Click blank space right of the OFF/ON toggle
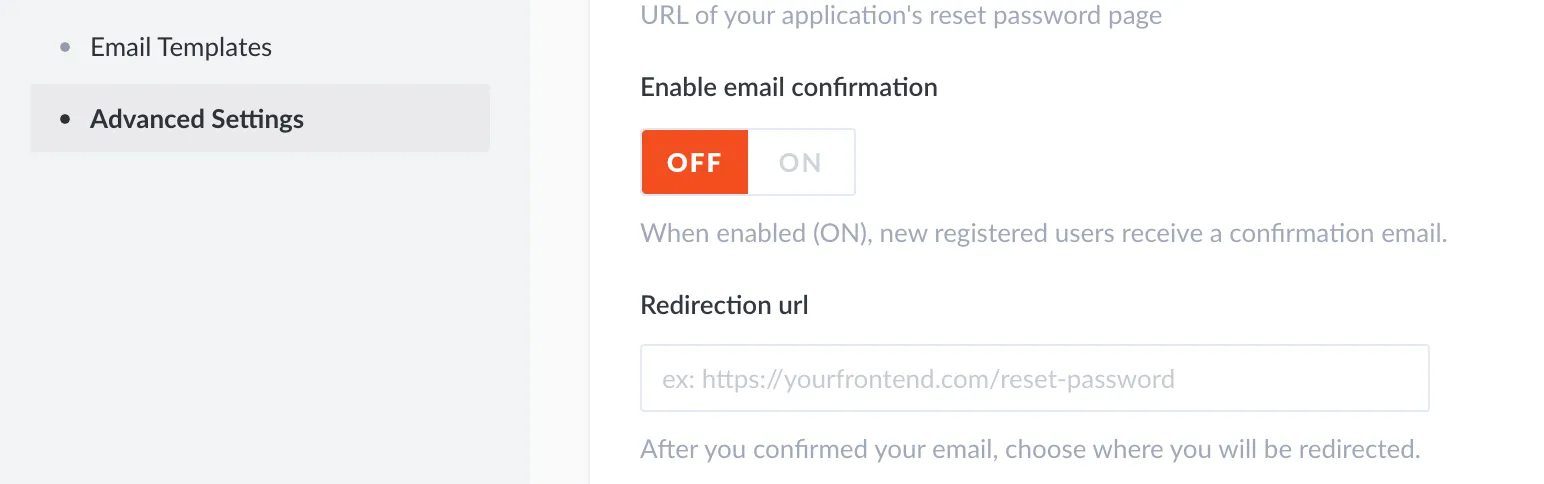This screenshot has height=484, width=1544. pos(1100,162)
